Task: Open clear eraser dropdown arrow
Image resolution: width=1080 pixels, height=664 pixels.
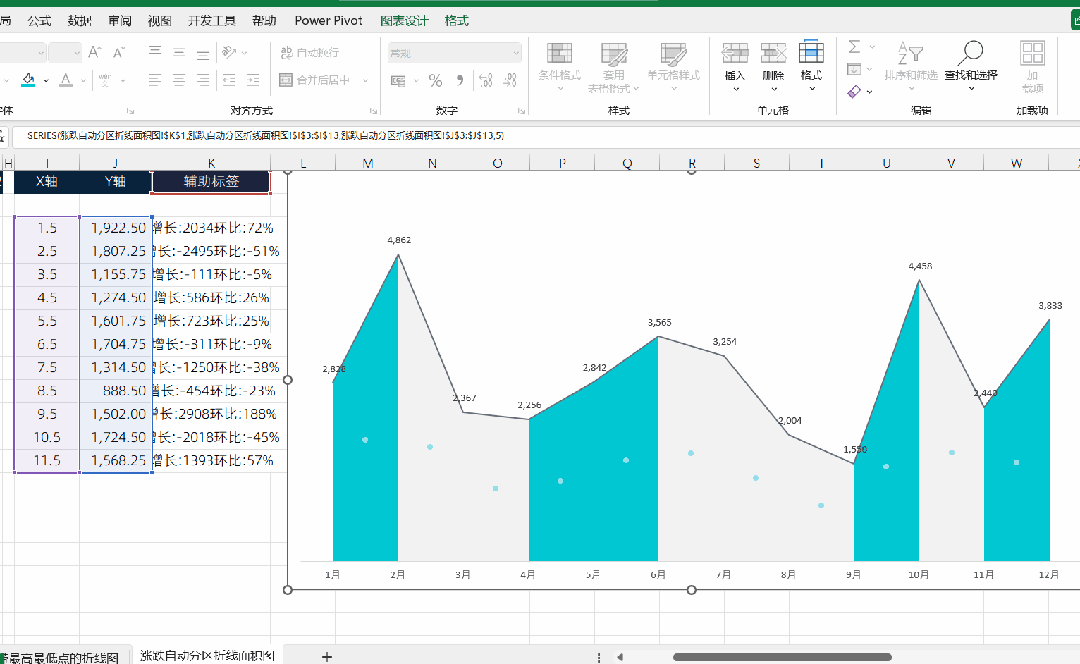Action: tap(869, 92)
